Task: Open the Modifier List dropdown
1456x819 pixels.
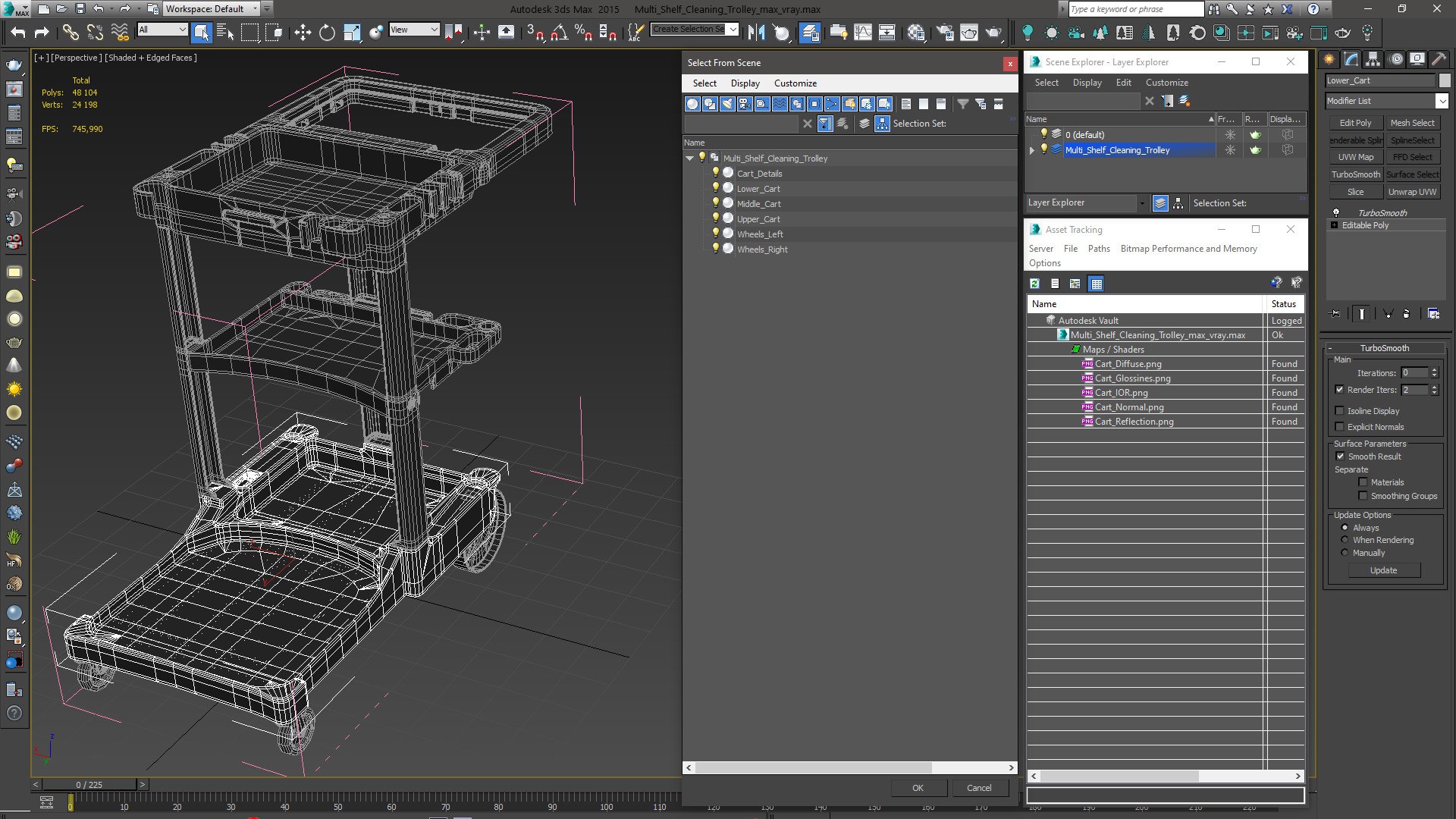Action: pos(1387,101)
